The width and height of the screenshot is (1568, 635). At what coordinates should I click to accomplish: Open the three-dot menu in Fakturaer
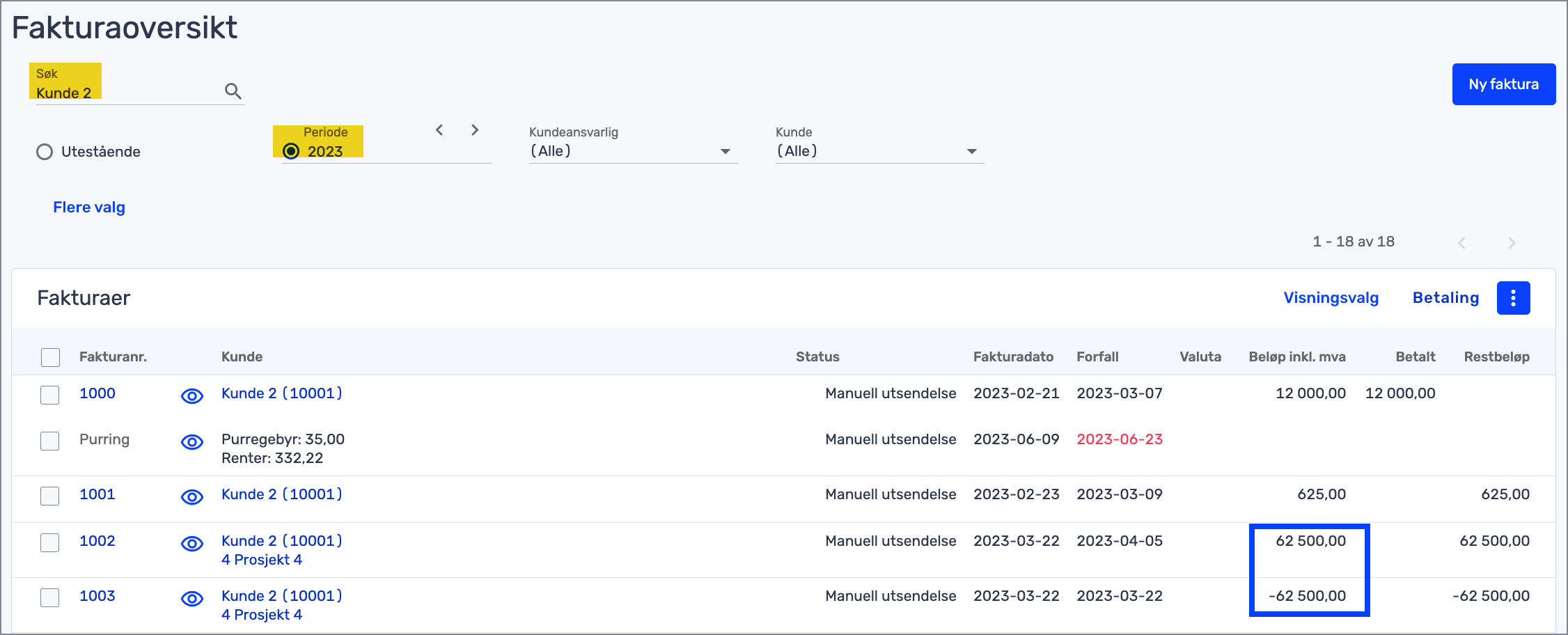click(1513, 298)
